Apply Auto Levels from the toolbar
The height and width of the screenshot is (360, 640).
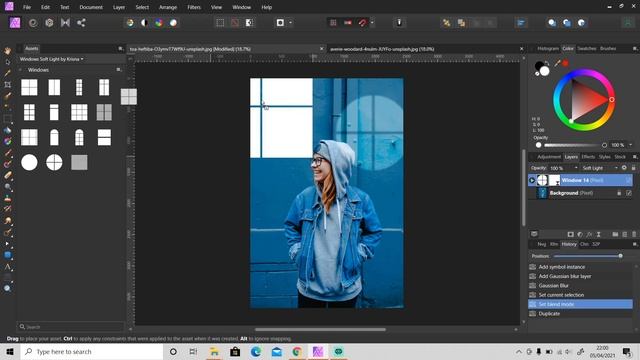pyautogui.click(x=130, y=23)
